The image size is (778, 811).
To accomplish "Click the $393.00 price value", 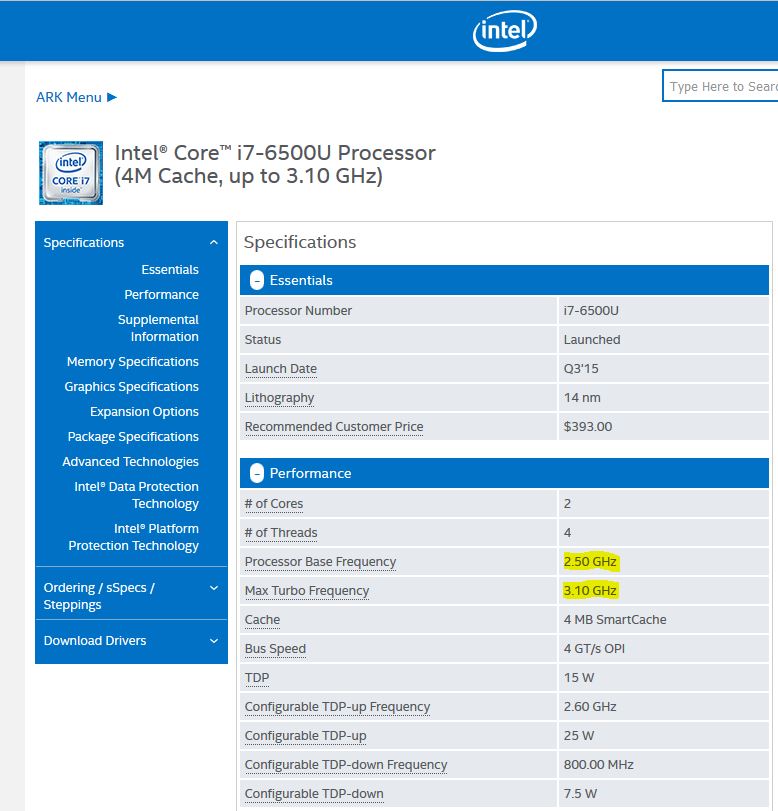I will click(588, 427).
